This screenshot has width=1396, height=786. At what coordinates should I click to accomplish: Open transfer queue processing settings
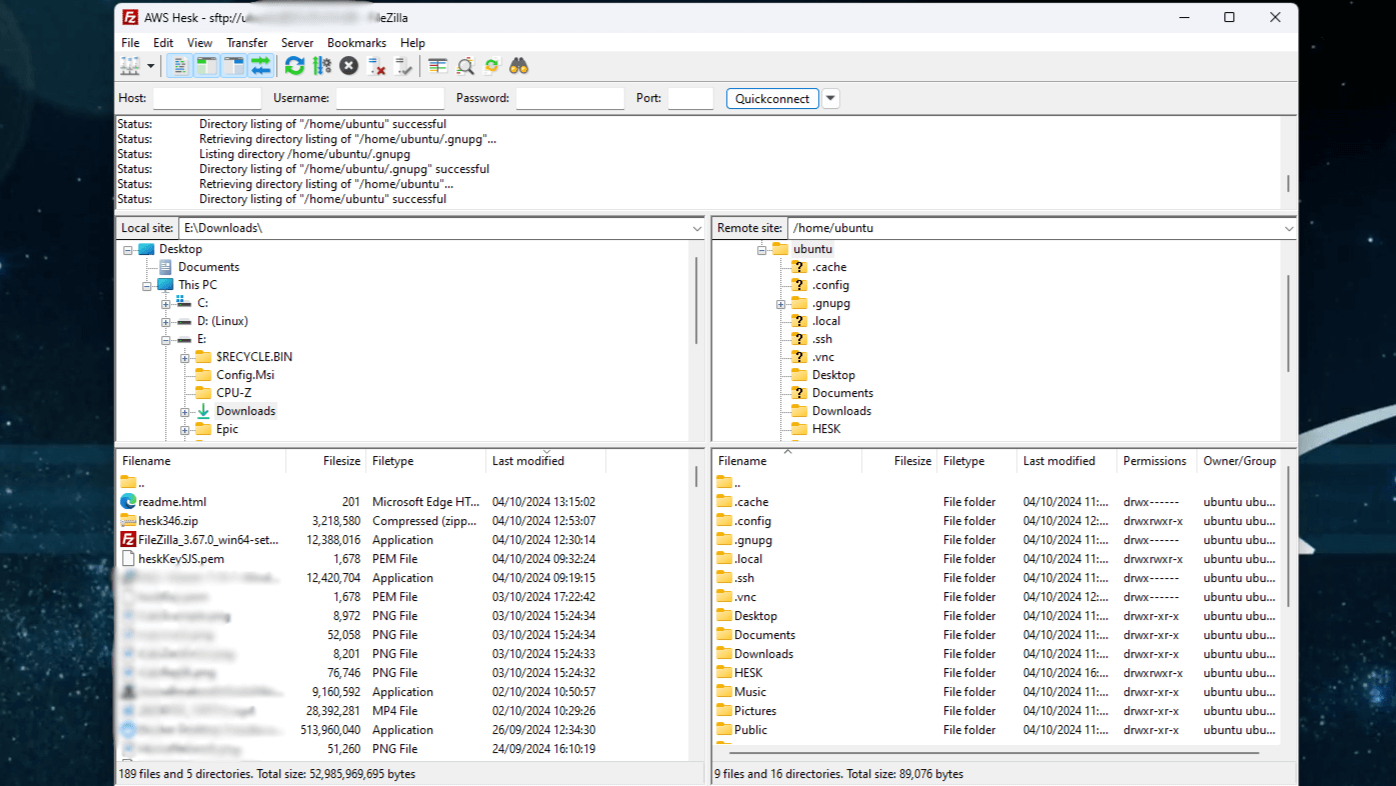pyautogui.click(x=322, y=65)
